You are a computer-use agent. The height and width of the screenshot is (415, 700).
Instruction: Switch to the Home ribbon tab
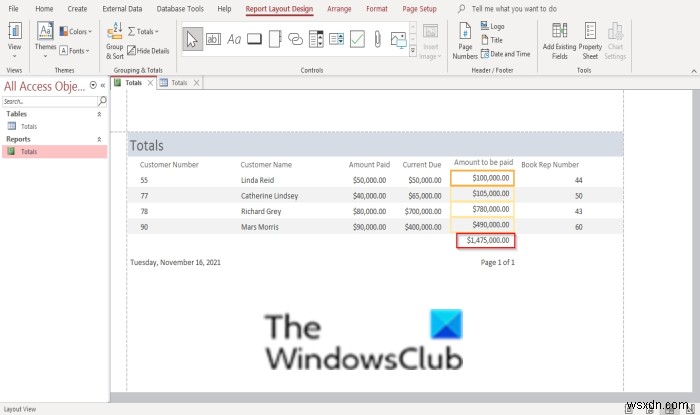point(44,8)
